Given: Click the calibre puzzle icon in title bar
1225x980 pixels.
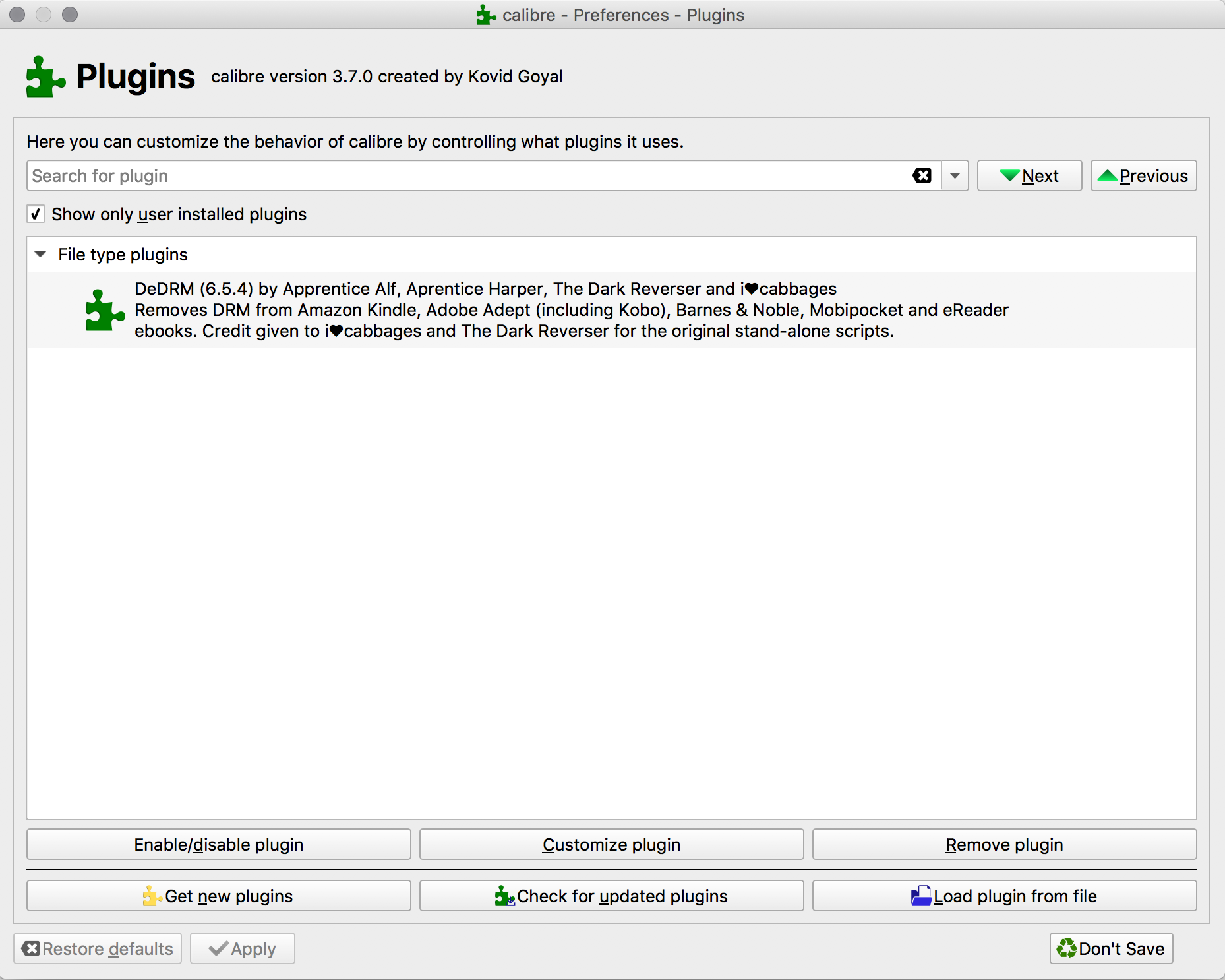Looking at the screenshot, I should [486, 15].
